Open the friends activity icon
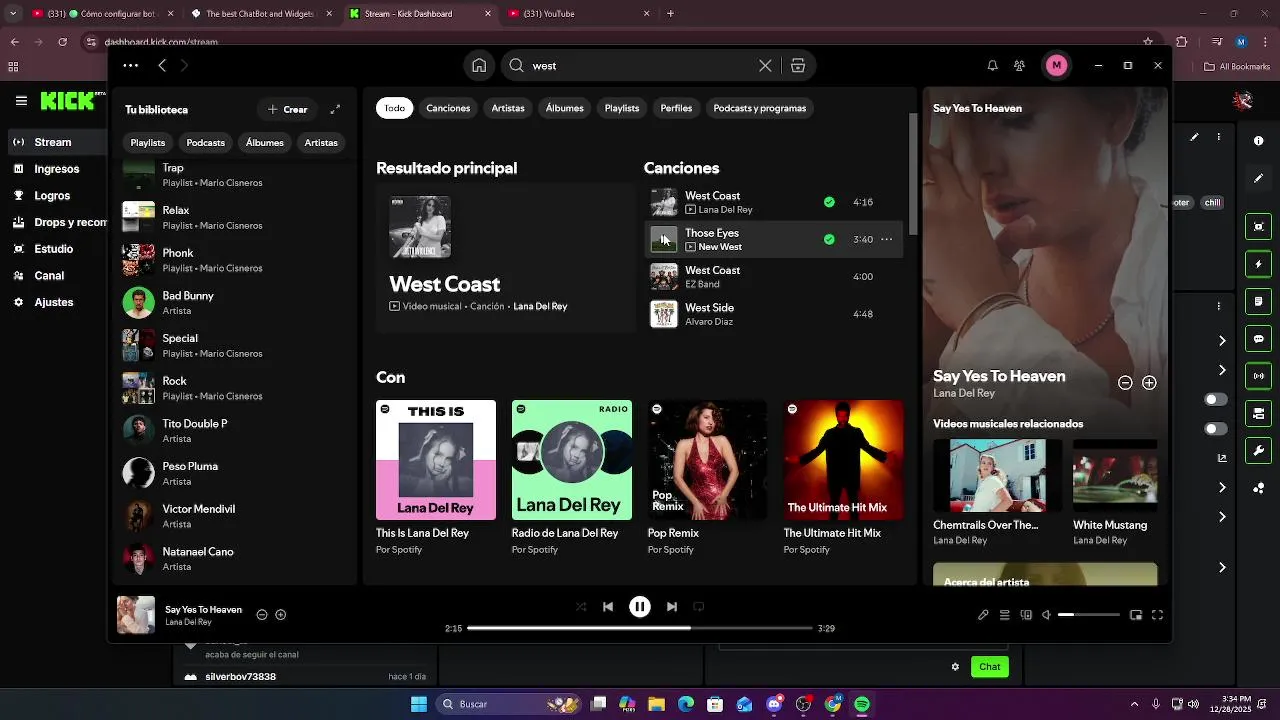1280x720 pixels. pos(1019,66)
